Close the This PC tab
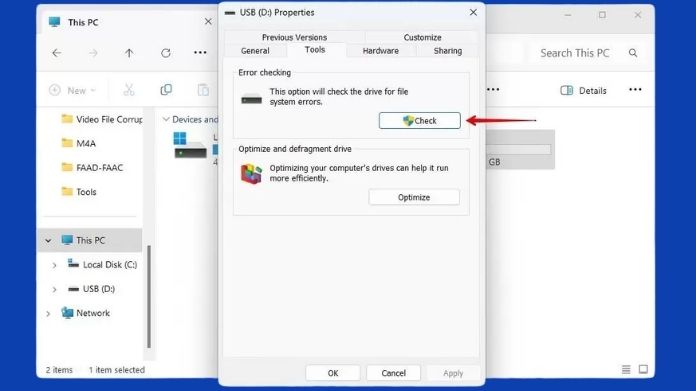This screenshot has height=391, width=696. [208, 22]
